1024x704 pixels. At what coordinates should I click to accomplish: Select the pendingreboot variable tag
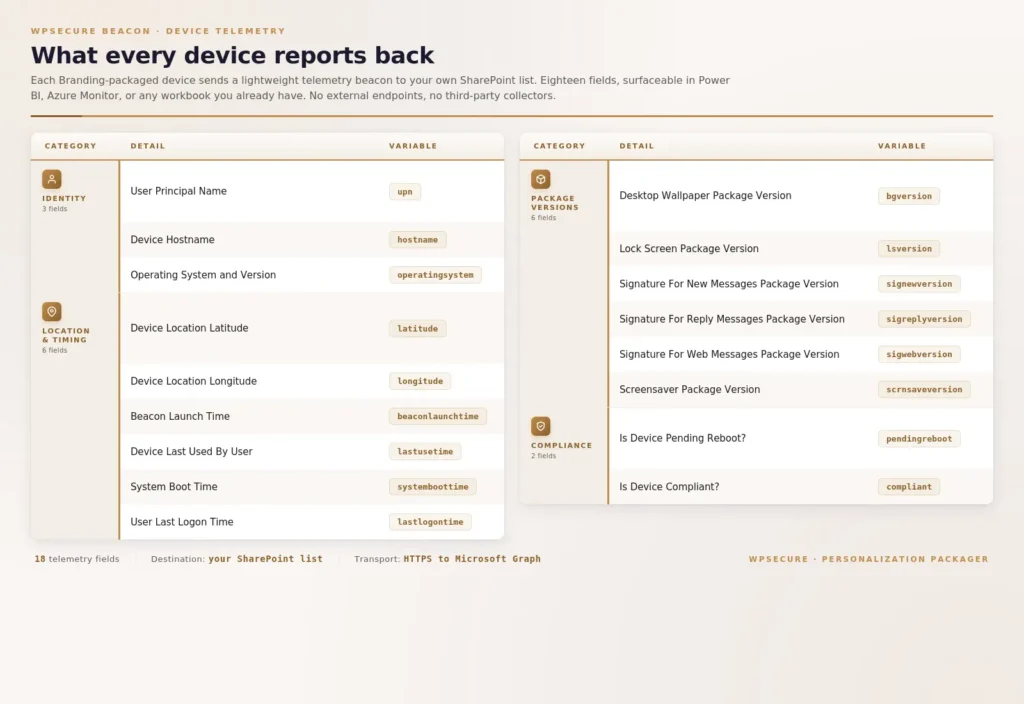pyautogui.click(x=918, y=439)
